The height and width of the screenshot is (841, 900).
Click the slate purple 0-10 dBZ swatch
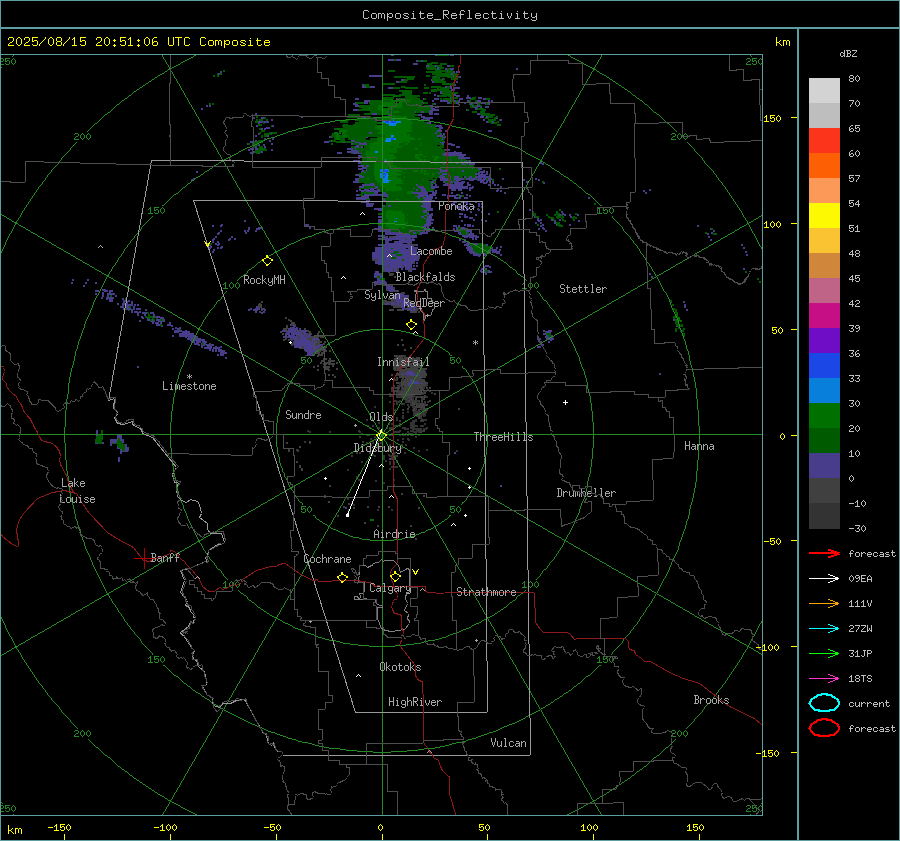tap(824, 466)
